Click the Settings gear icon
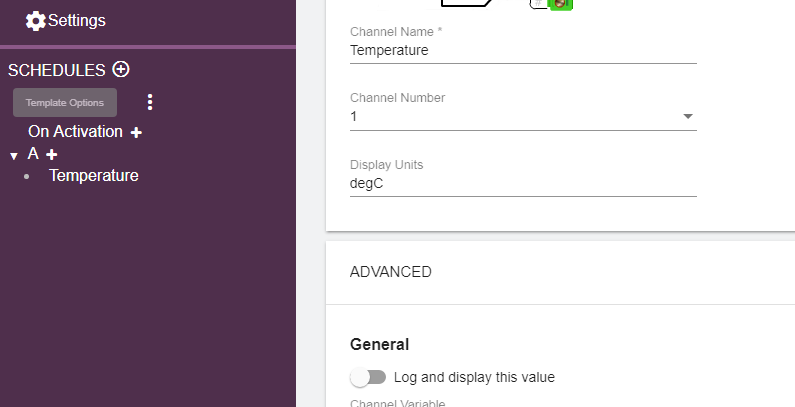Image resolution: width=795 pixels, height=407 pixels. 35,20
